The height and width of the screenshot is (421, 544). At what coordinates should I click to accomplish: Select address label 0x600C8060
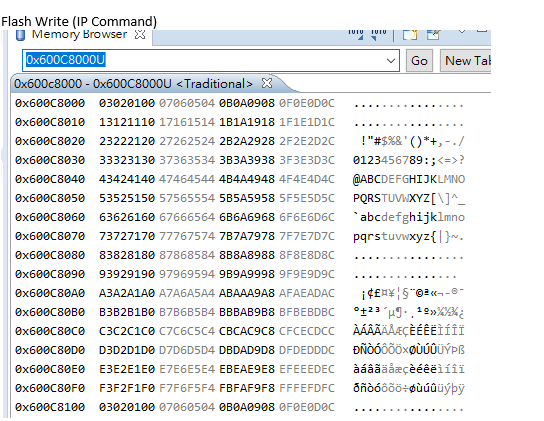pos(50,217)
